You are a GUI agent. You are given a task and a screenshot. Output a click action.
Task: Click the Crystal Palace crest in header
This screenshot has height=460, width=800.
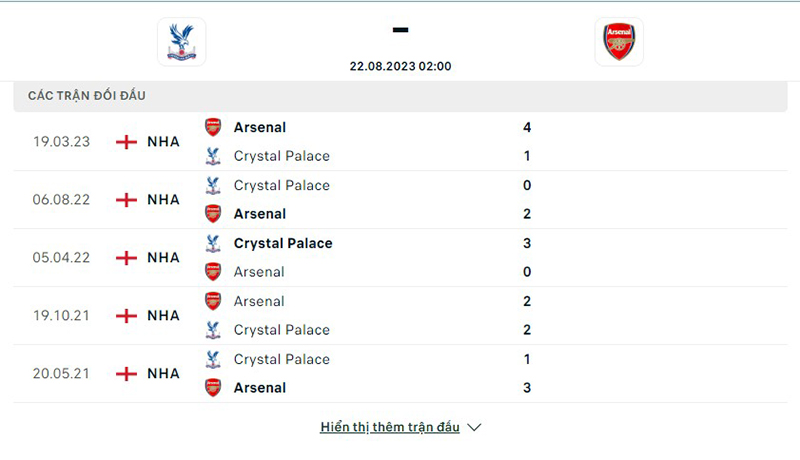(181, 42)
